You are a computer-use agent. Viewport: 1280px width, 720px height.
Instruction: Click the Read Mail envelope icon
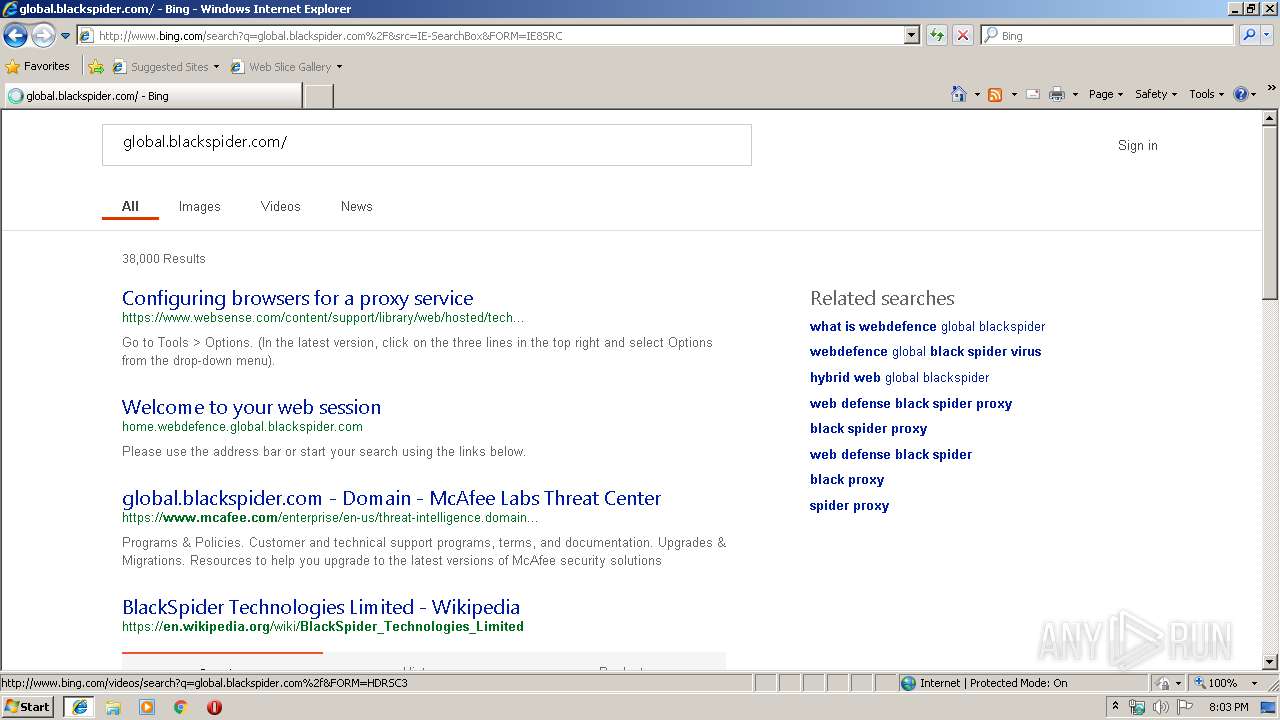(1033, 94)
